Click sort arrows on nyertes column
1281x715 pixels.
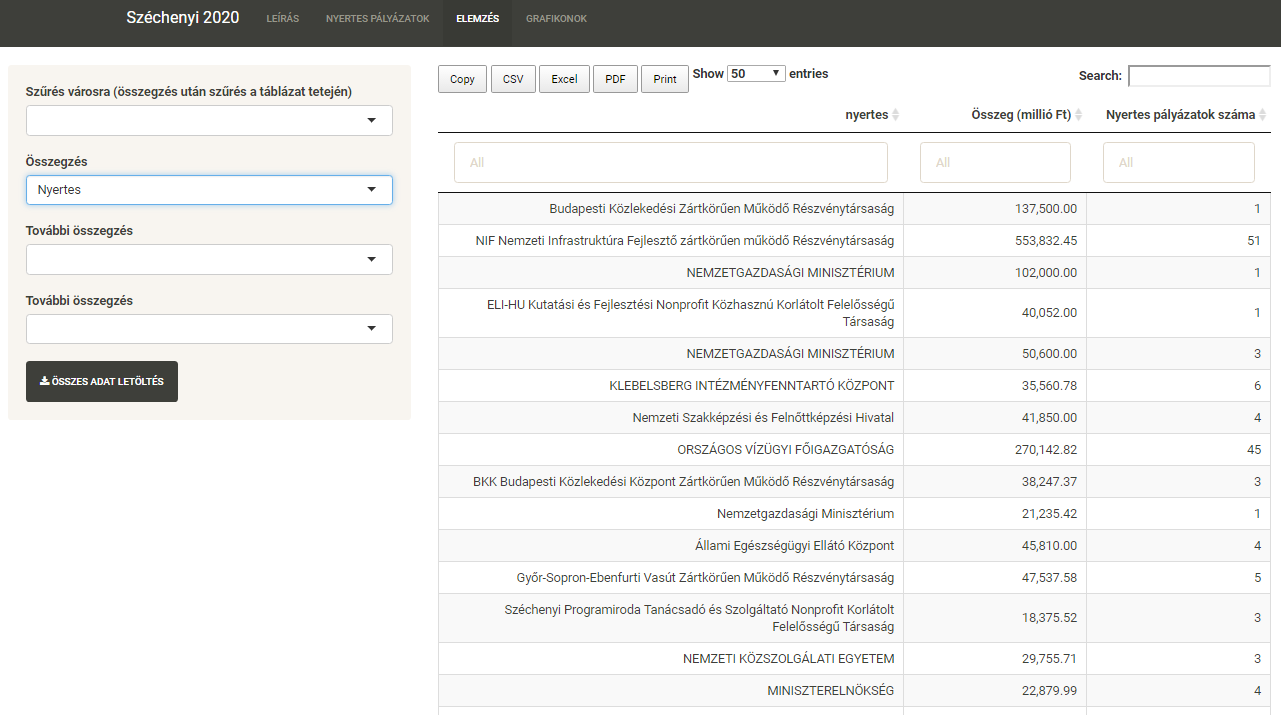[x=896, y=115]
